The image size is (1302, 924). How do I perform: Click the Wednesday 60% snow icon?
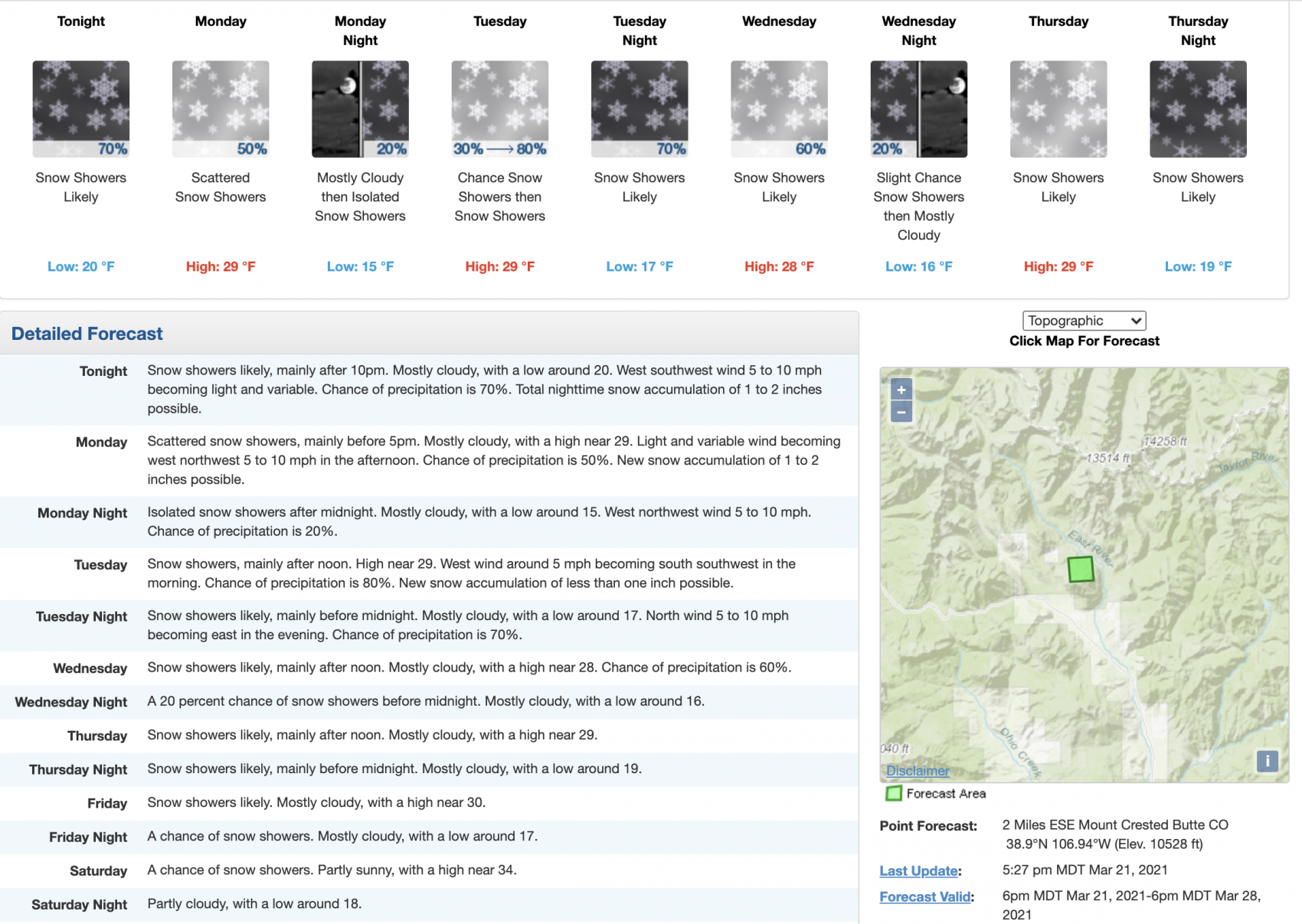(779, 109)
